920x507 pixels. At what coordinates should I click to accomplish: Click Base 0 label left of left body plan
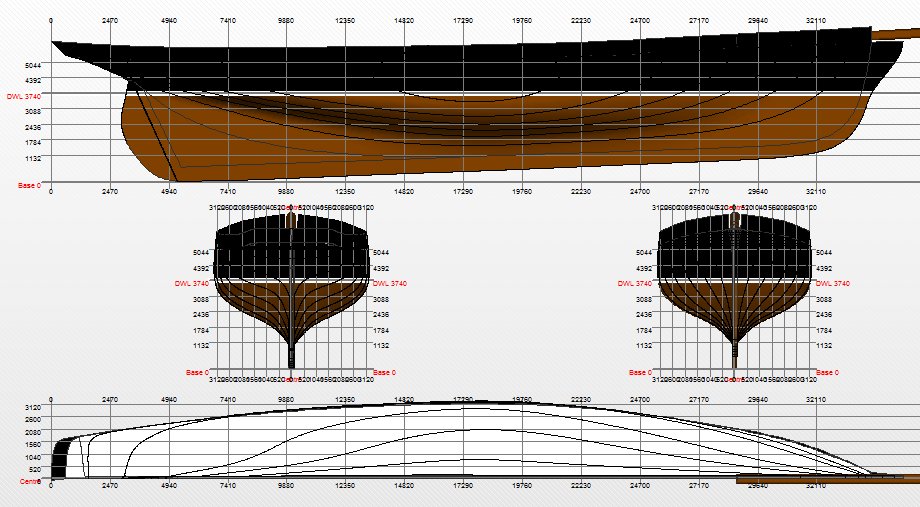point(197,372)
